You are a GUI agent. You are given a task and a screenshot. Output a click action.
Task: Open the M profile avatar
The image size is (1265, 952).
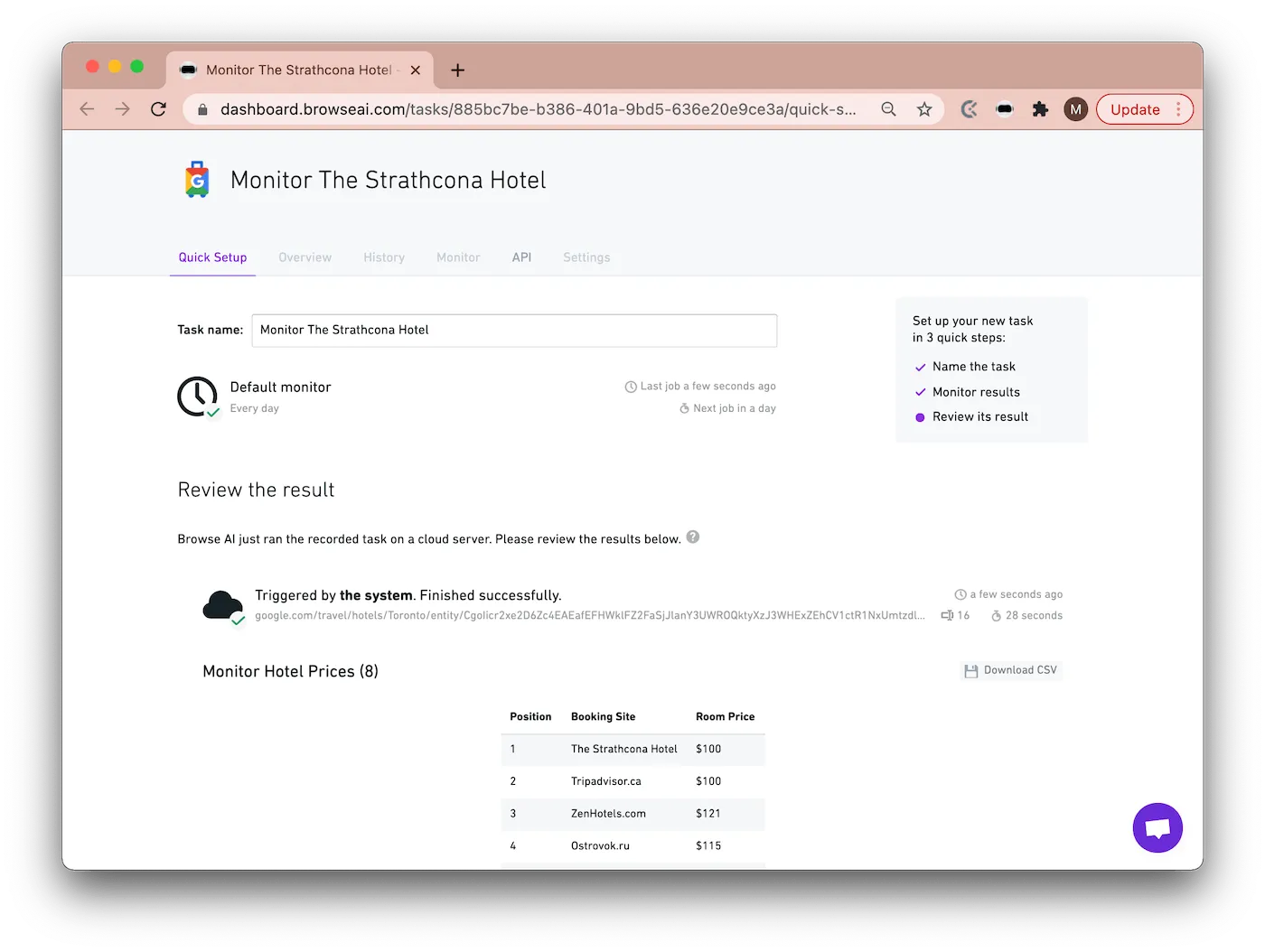tap(1075, 109)
